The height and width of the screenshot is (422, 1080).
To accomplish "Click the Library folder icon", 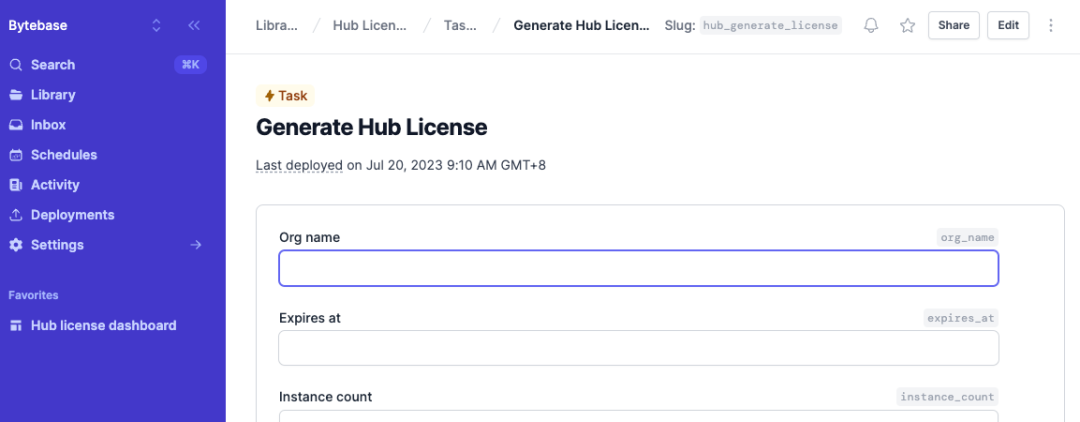I will click(x=16, y=95).
